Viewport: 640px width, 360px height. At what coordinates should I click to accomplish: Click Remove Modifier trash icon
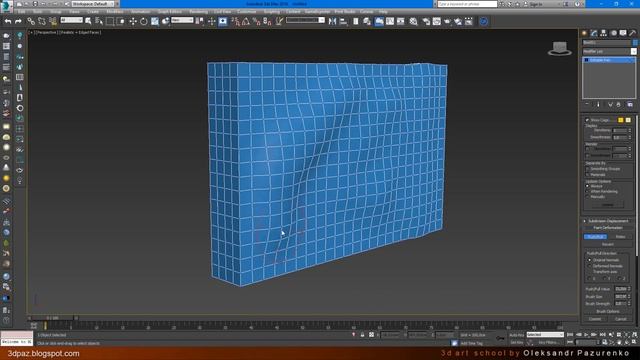[x=619, y=104]
